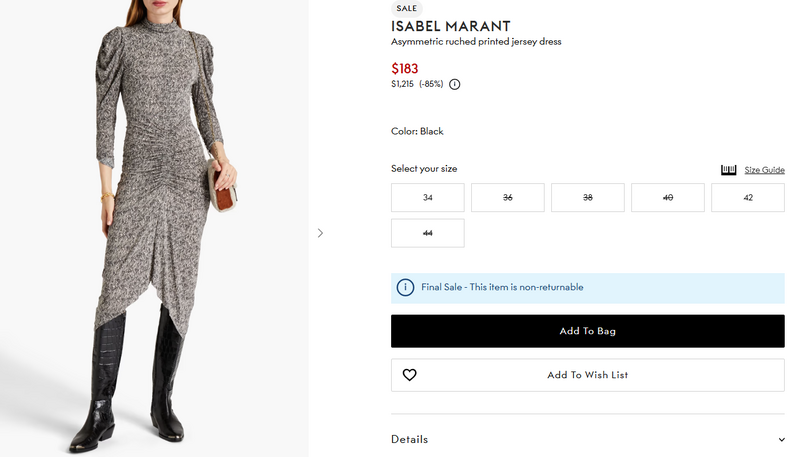Select size 34
The image size is (800, 457).
click(428, 198)
